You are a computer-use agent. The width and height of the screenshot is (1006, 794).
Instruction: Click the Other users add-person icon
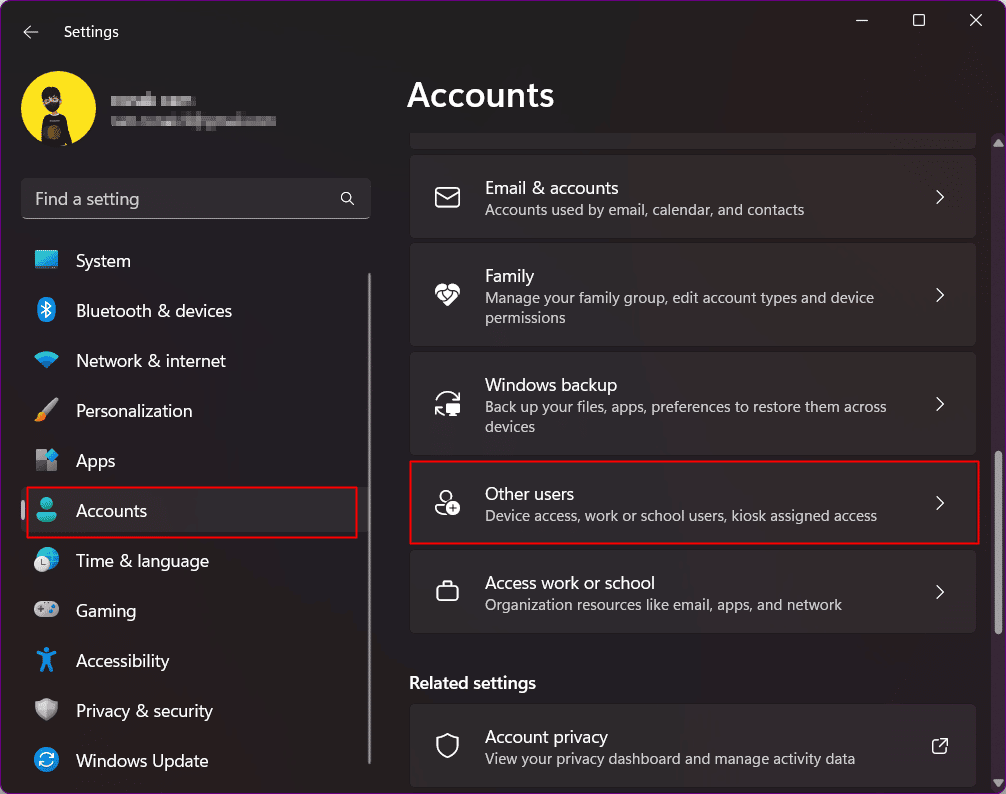tap(447, 503)
